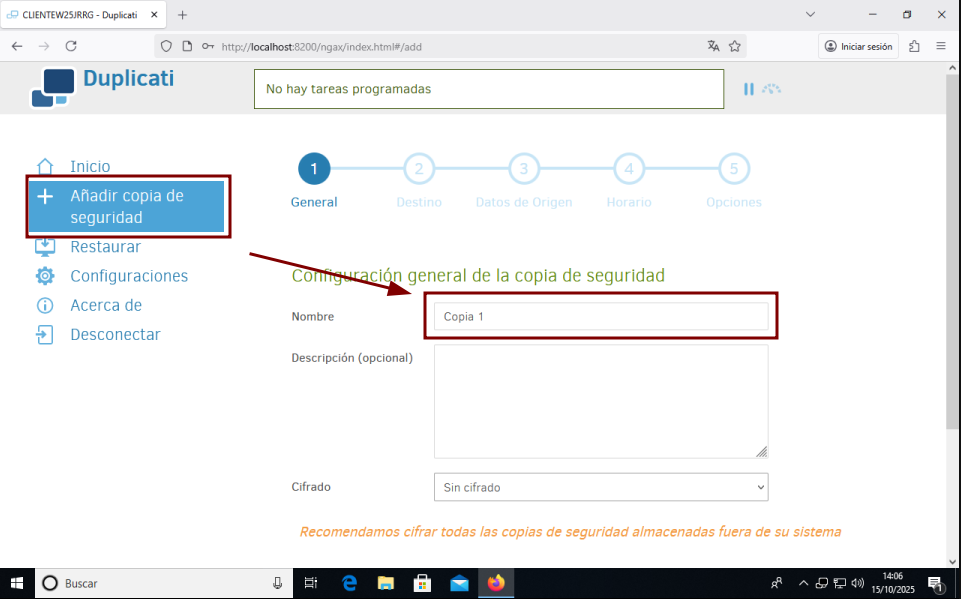Click the Desconectar logout icon
The image size is (961, 599).
coord(45,335)
